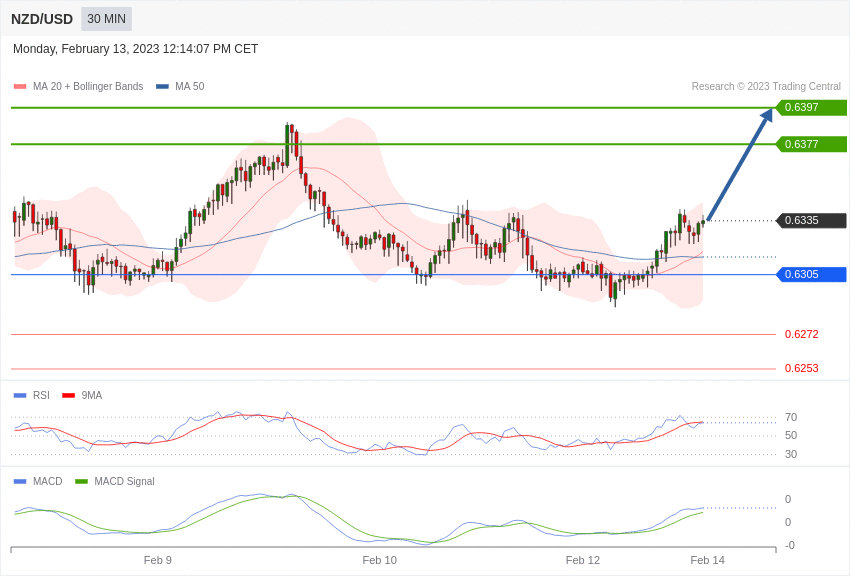Click the date line 'Monday, February 13, 2023 12:14:07 PM CET'
The height and width of the screenshot is (576, 850).
tap(136, 49)
